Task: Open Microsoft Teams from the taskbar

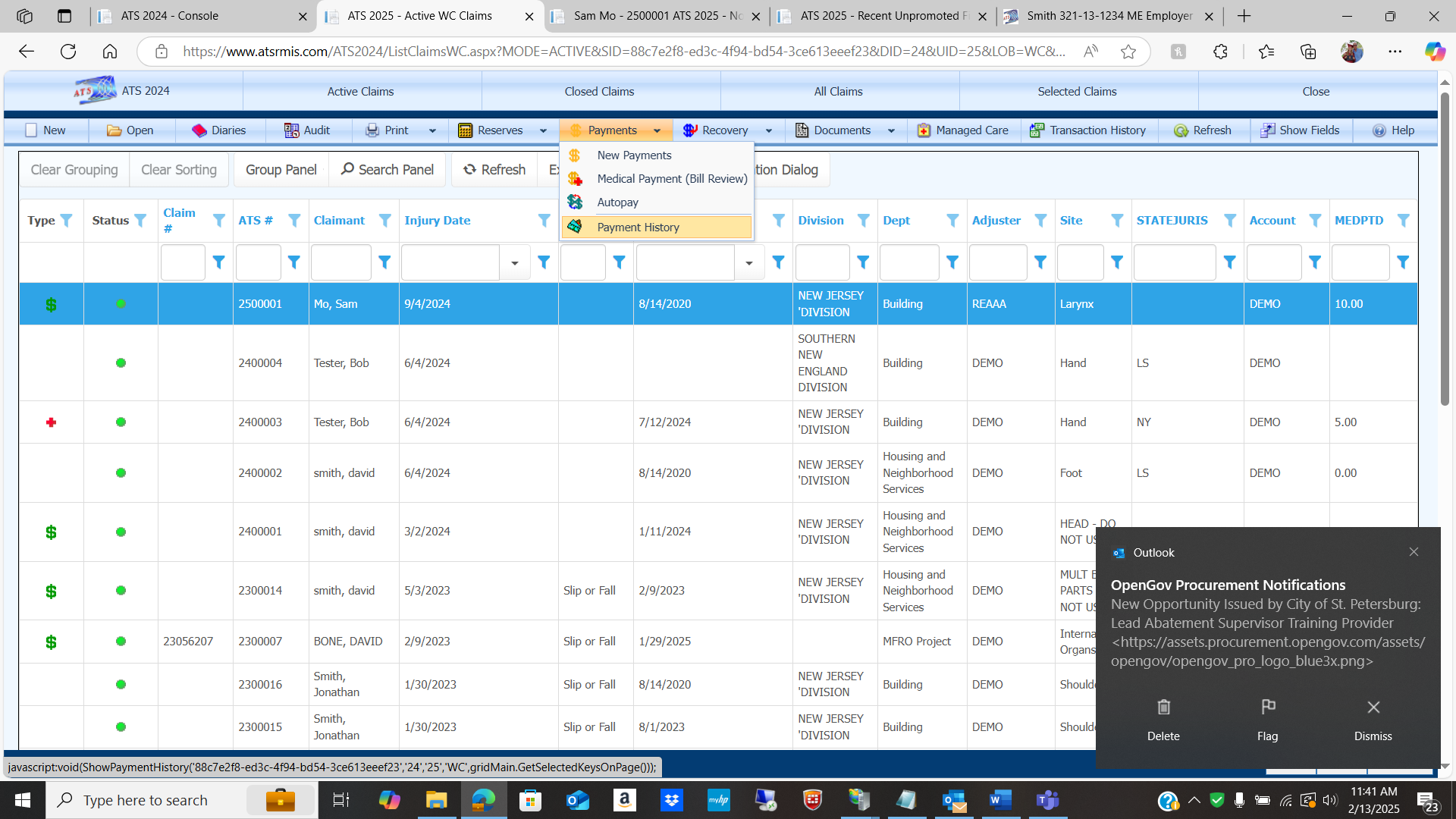Action: 1047,800
